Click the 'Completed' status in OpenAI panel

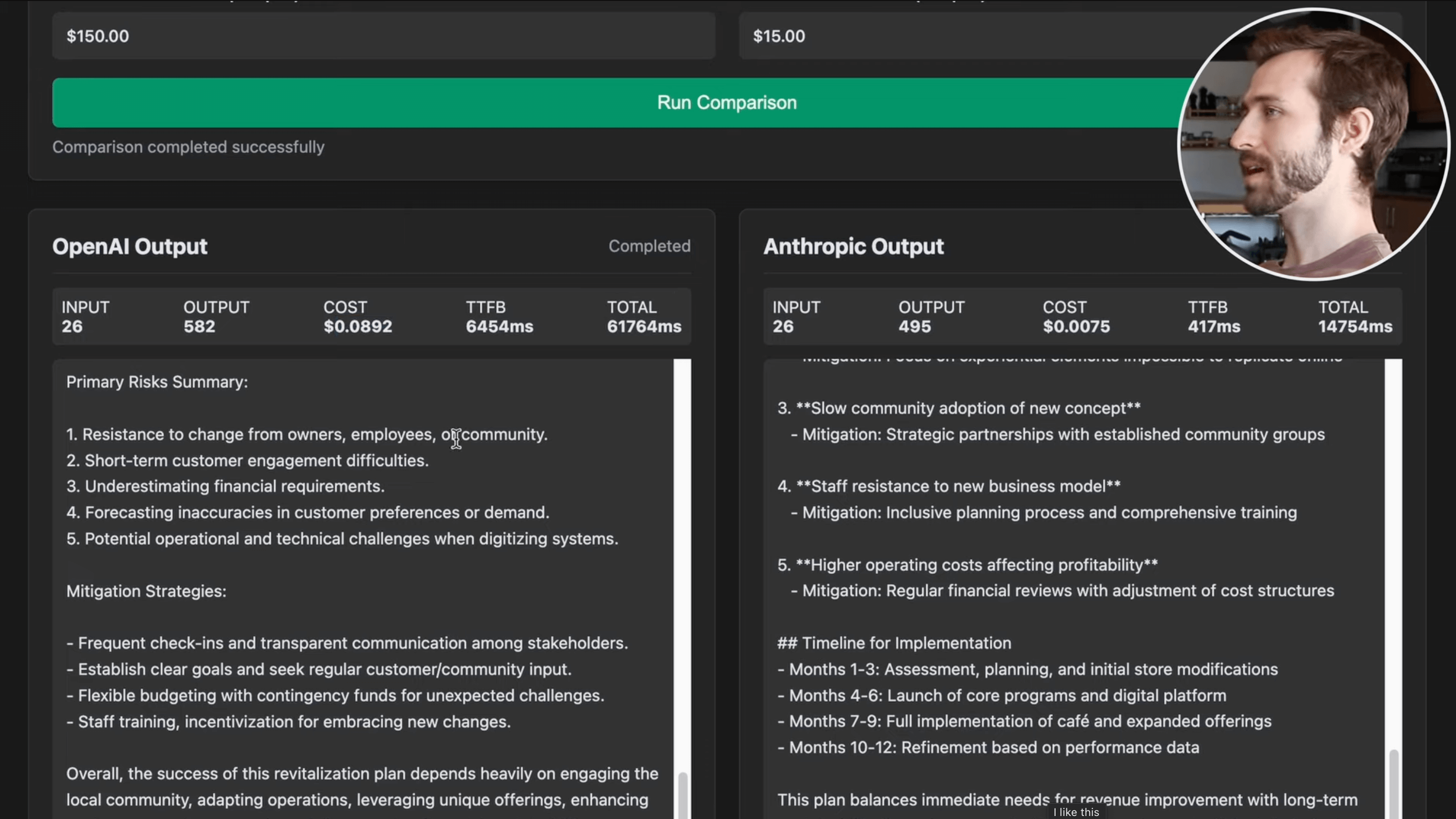point(650,246)
